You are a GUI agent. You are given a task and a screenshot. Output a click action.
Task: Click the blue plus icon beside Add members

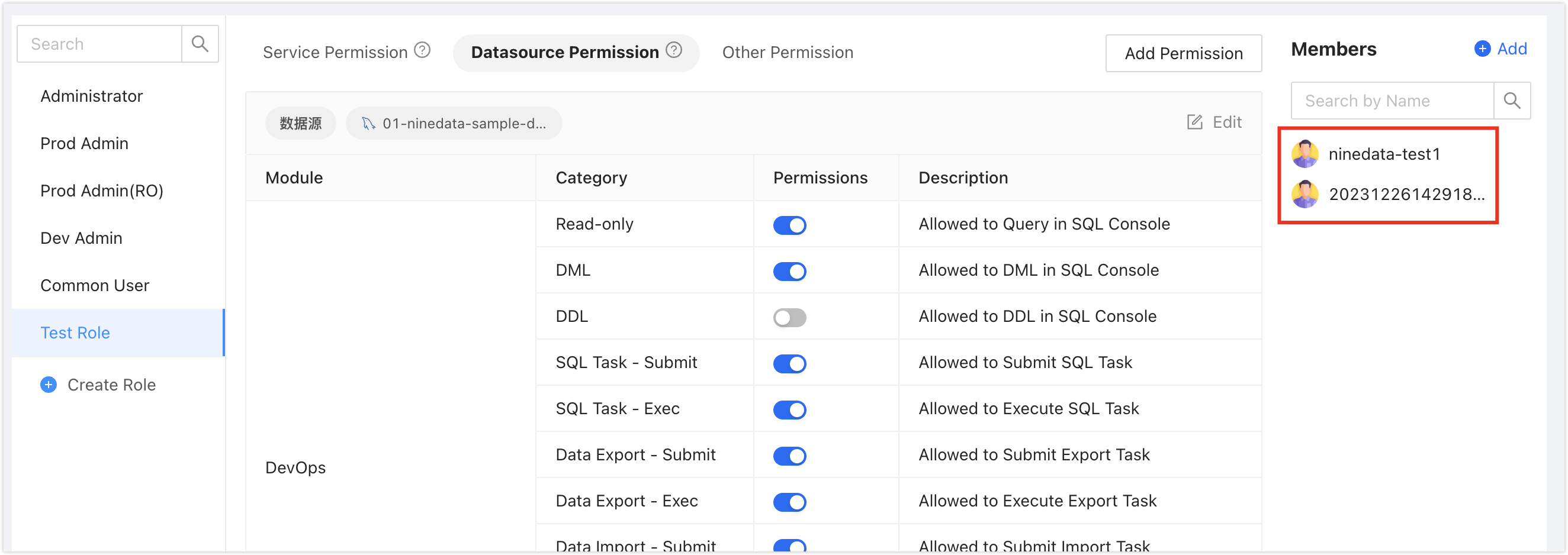1482,49
